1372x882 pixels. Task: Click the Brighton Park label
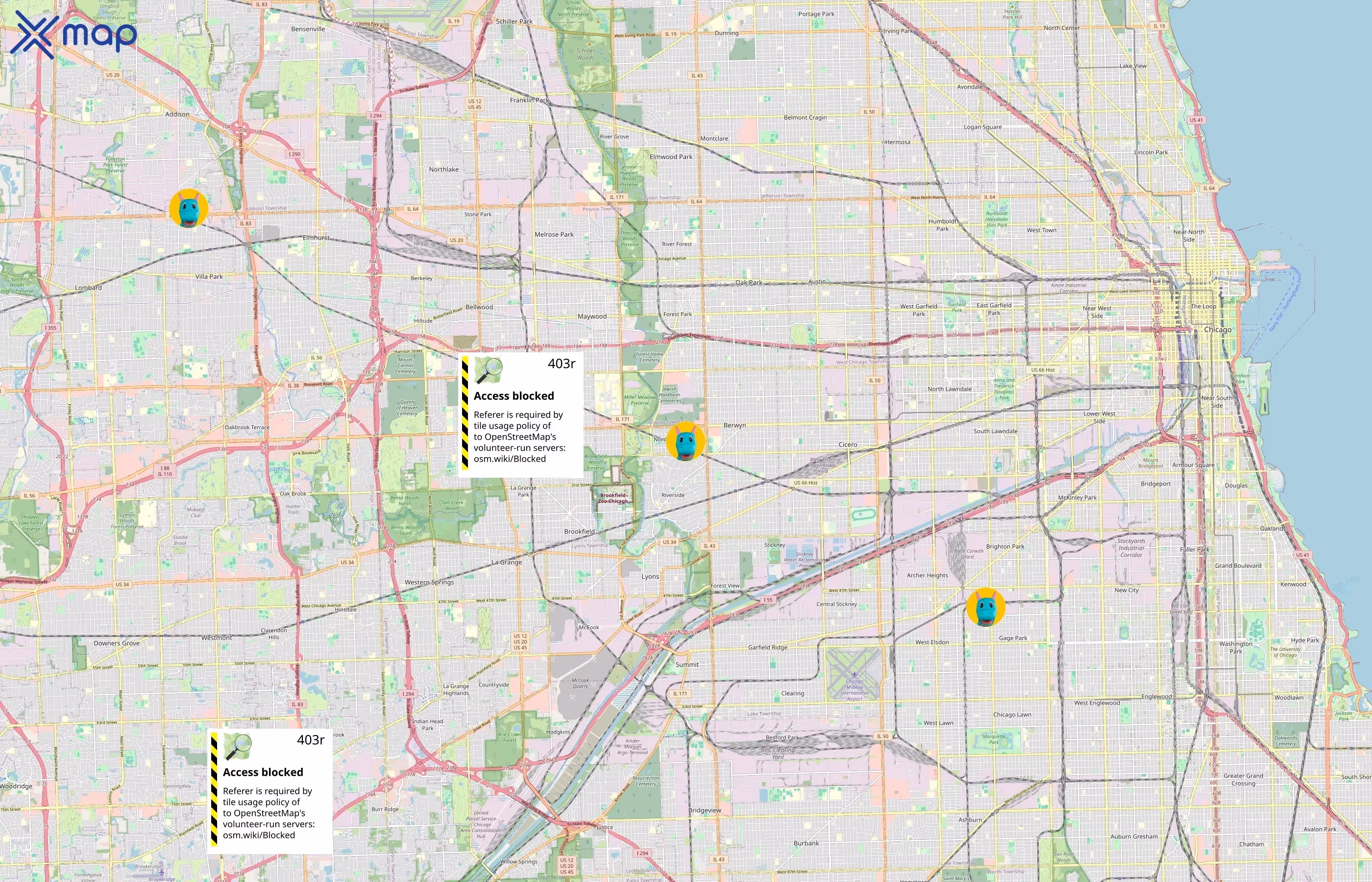1005,546
